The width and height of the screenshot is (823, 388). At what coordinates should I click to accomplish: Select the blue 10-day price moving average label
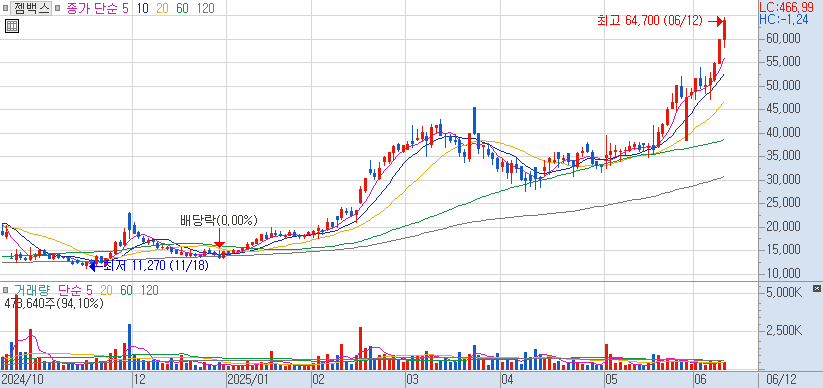click(143, 8)
